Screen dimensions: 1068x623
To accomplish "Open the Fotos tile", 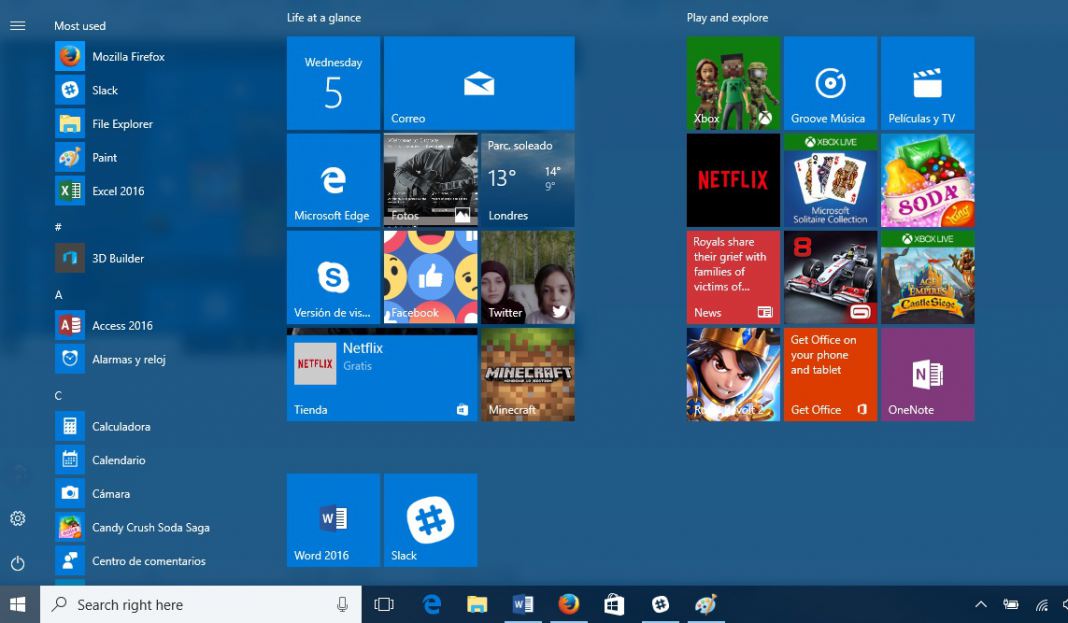I will click(430, 180).
